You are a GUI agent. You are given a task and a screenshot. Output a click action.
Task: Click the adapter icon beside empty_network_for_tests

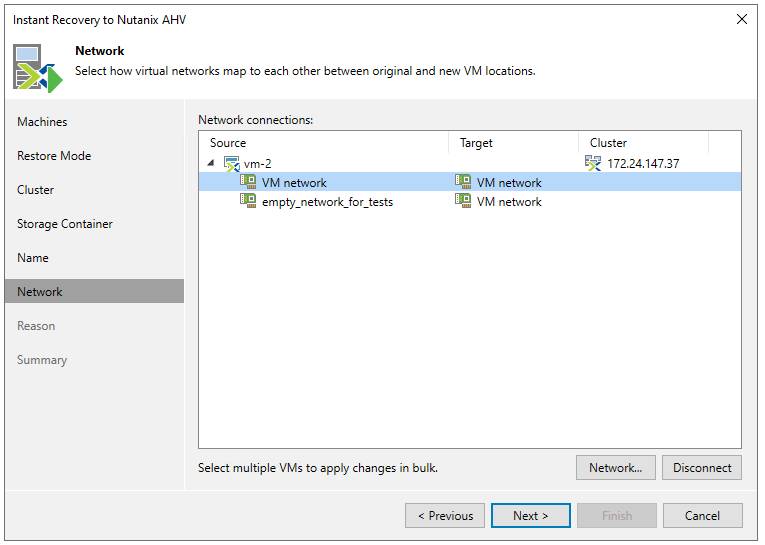coord(248,201)
